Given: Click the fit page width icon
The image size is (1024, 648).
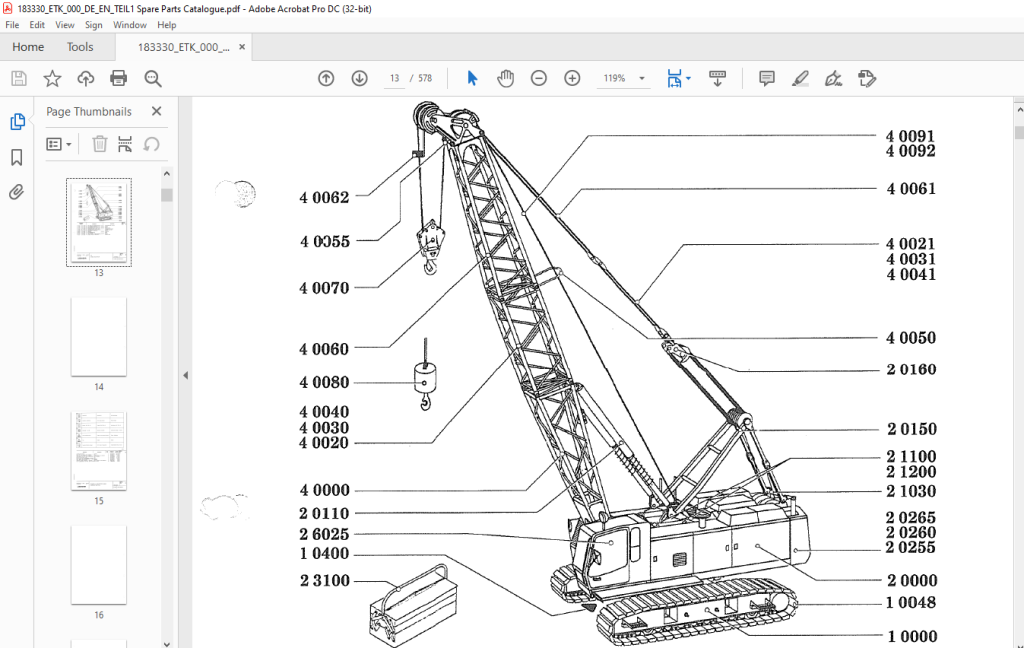Looking at the screenshot, I should 674,78.
